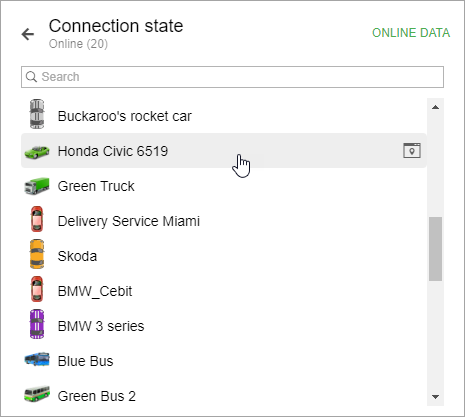
Task: Select the BMW 3 series entry
Action: coord(224,326)
